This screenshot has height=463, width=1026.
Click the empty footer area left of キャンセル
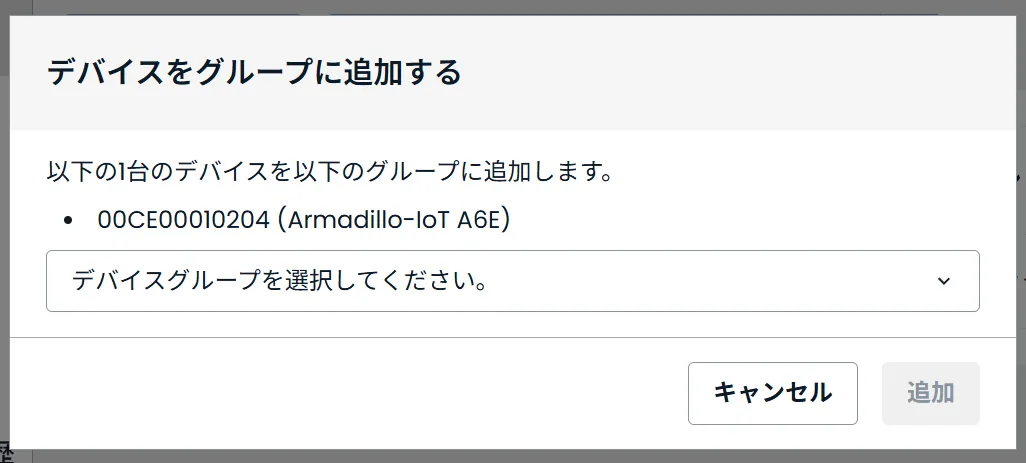coord(350,393)
